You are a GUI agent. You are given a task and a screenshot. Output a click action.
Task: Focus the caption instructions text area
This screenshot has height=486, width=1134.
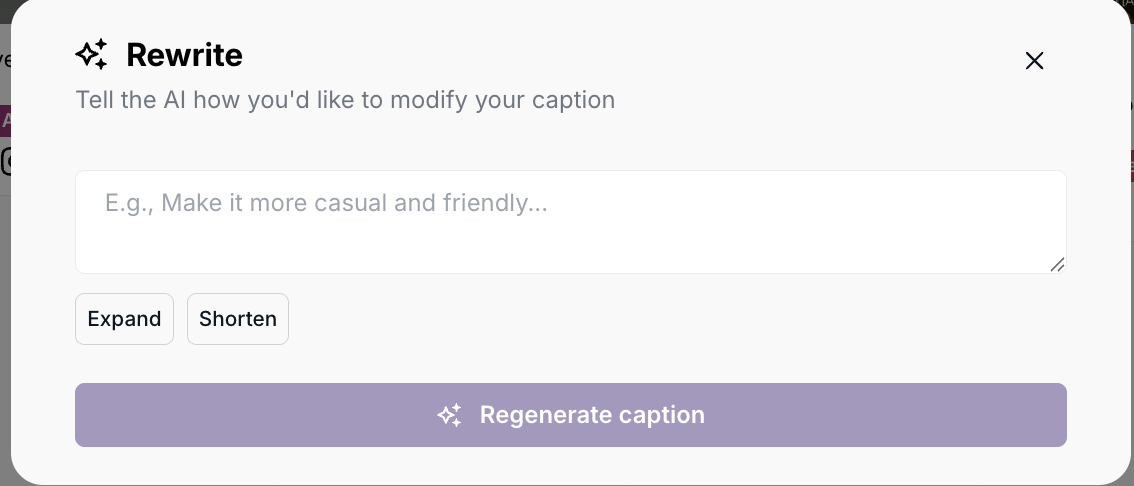click(x=570, y=221)
